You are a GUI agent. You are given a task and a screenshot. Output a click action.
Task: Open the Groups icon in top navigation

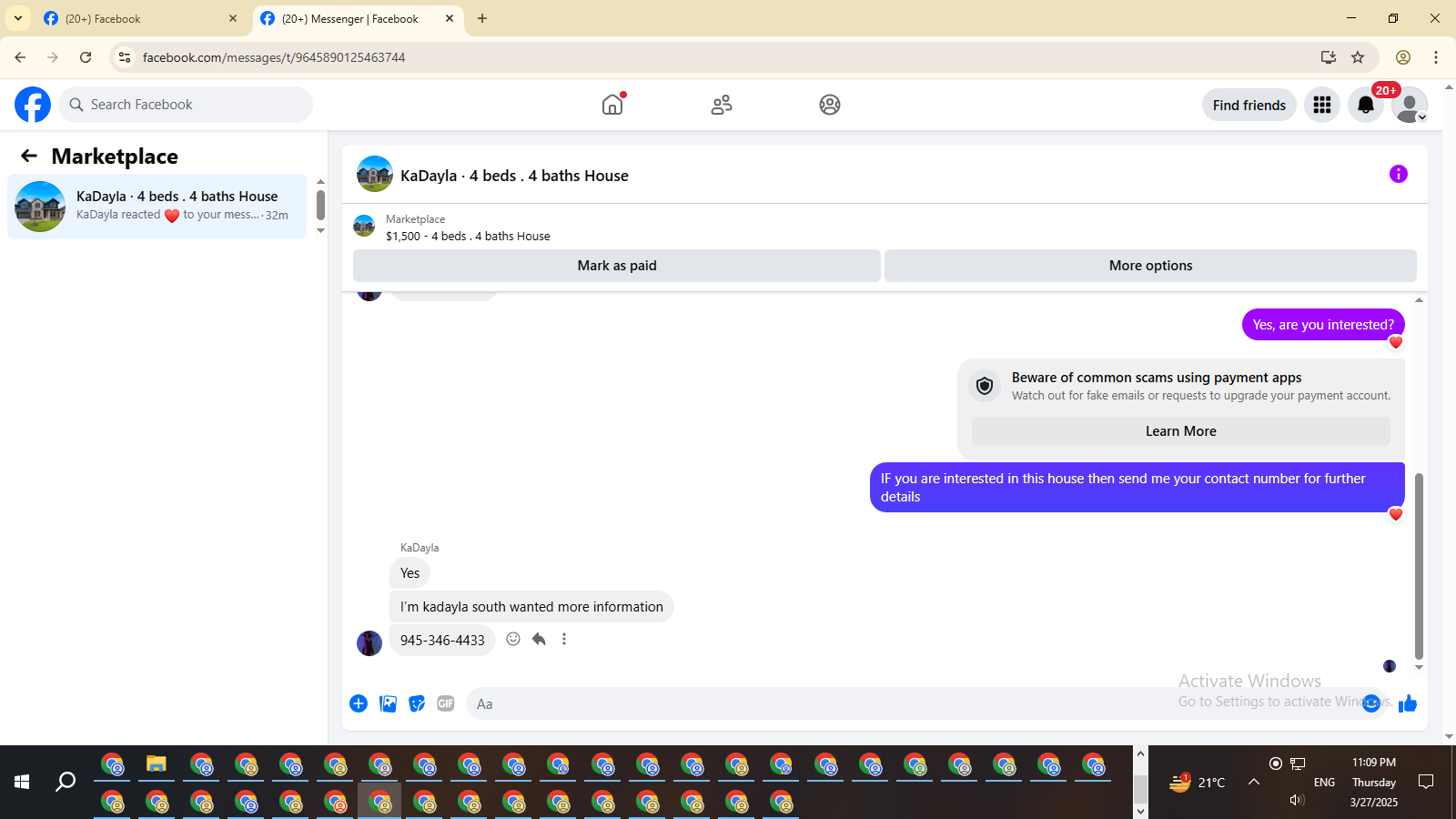pos(830,105)
